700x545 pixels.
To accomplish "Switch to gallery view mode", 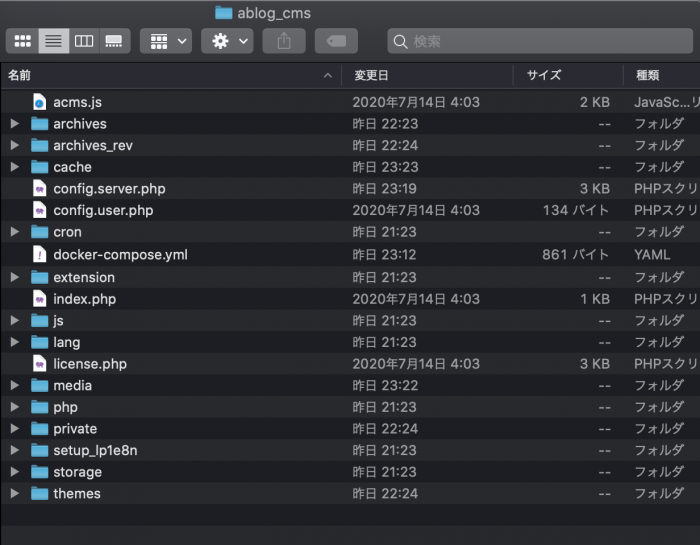I will [x=114, y=41].
